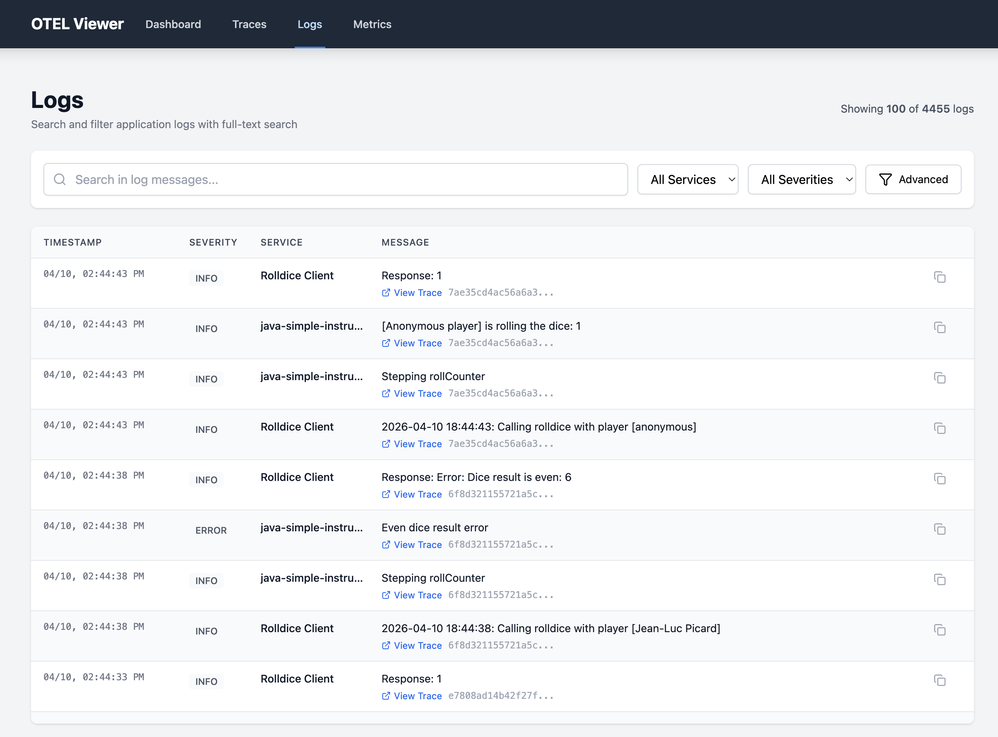Copy the 02:44:38 'Stepping rollCounter' log entry
The width and height of the screenshot is (998, 737).
click(x=939, y=579)
